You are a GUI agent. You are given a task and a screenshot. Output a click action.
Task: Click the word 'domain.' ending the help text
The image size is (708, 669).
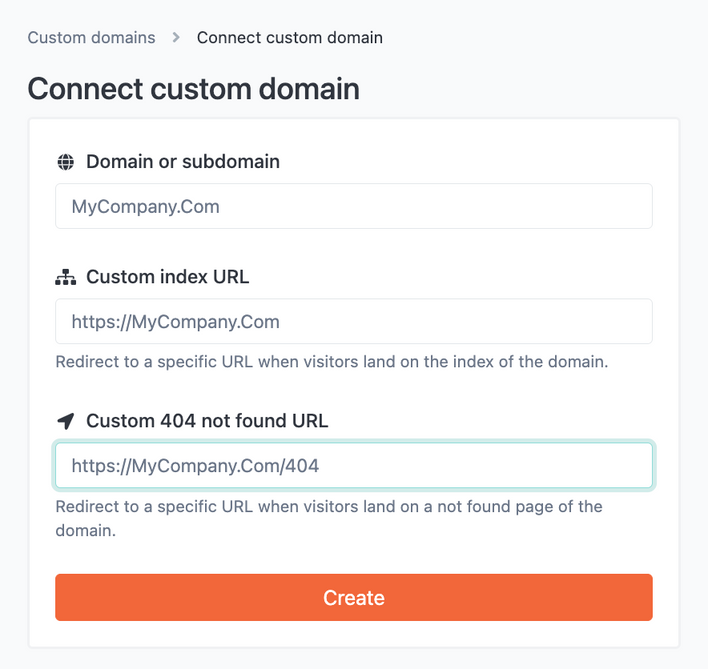[86, 531]
